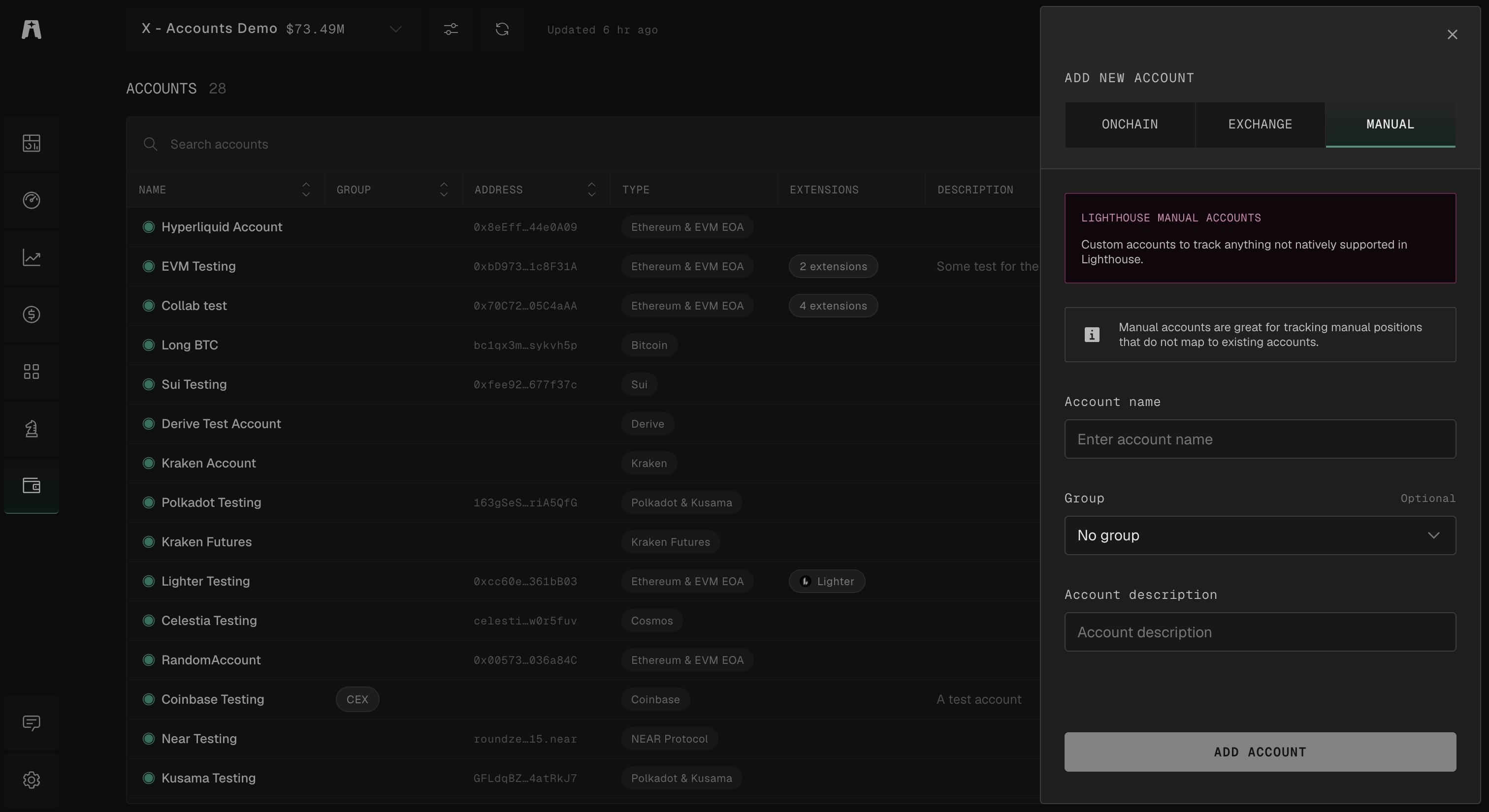Select the Manual tab
The image size is (1489, 812).
coord(1390,125)
